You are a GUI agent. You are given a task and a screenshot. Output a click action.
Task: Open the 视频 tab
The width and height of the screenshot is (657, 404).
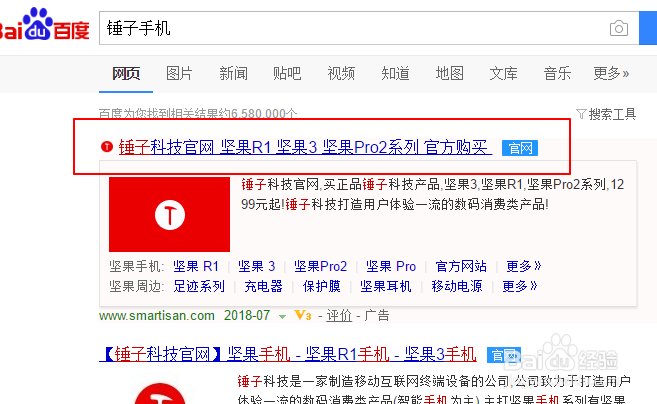[341, 74]
